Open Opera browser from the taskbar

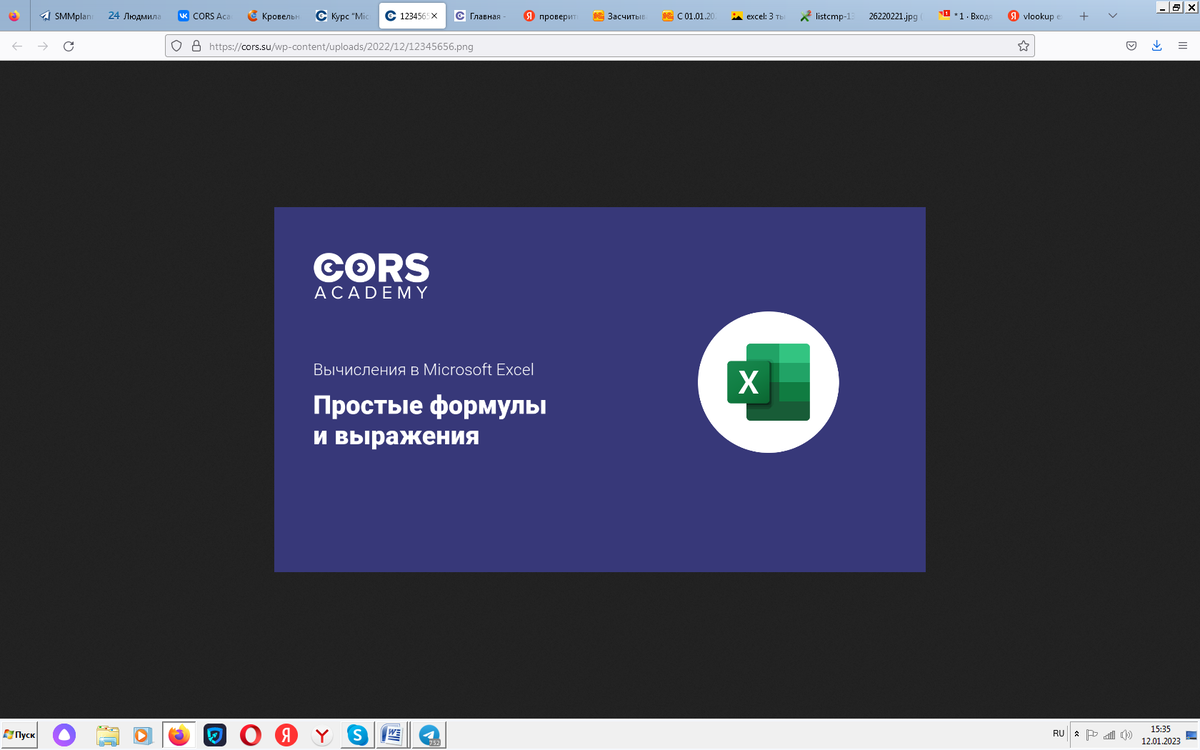(250, 735)
